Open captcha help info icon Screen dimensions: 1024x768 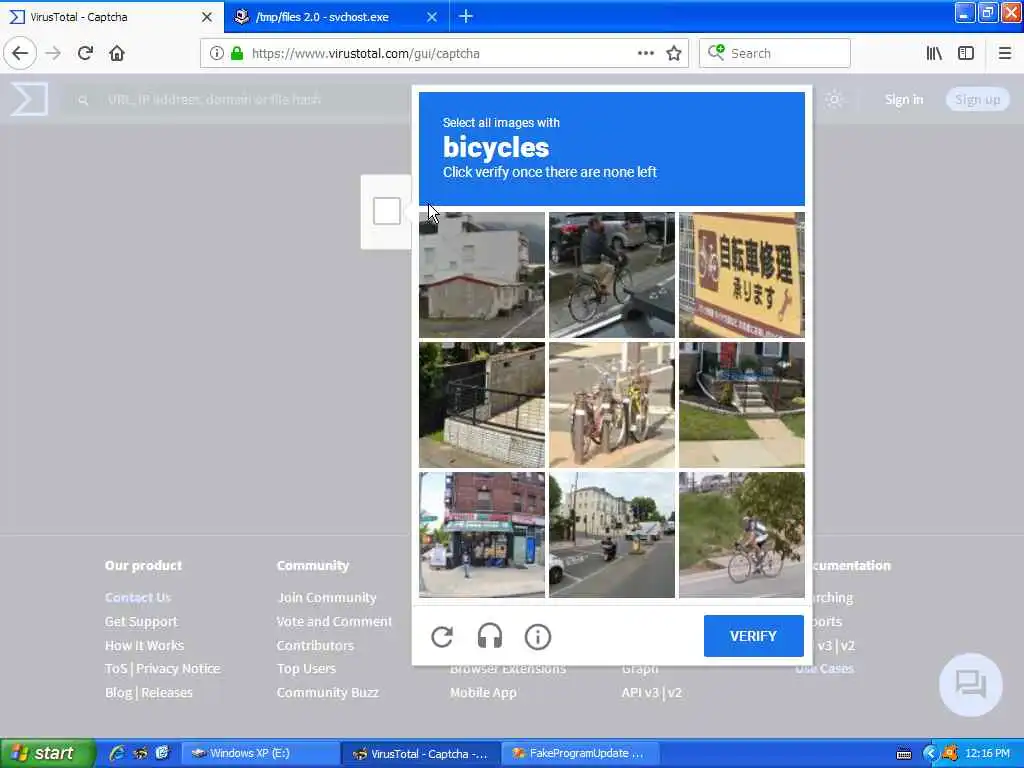click(537, 637)
